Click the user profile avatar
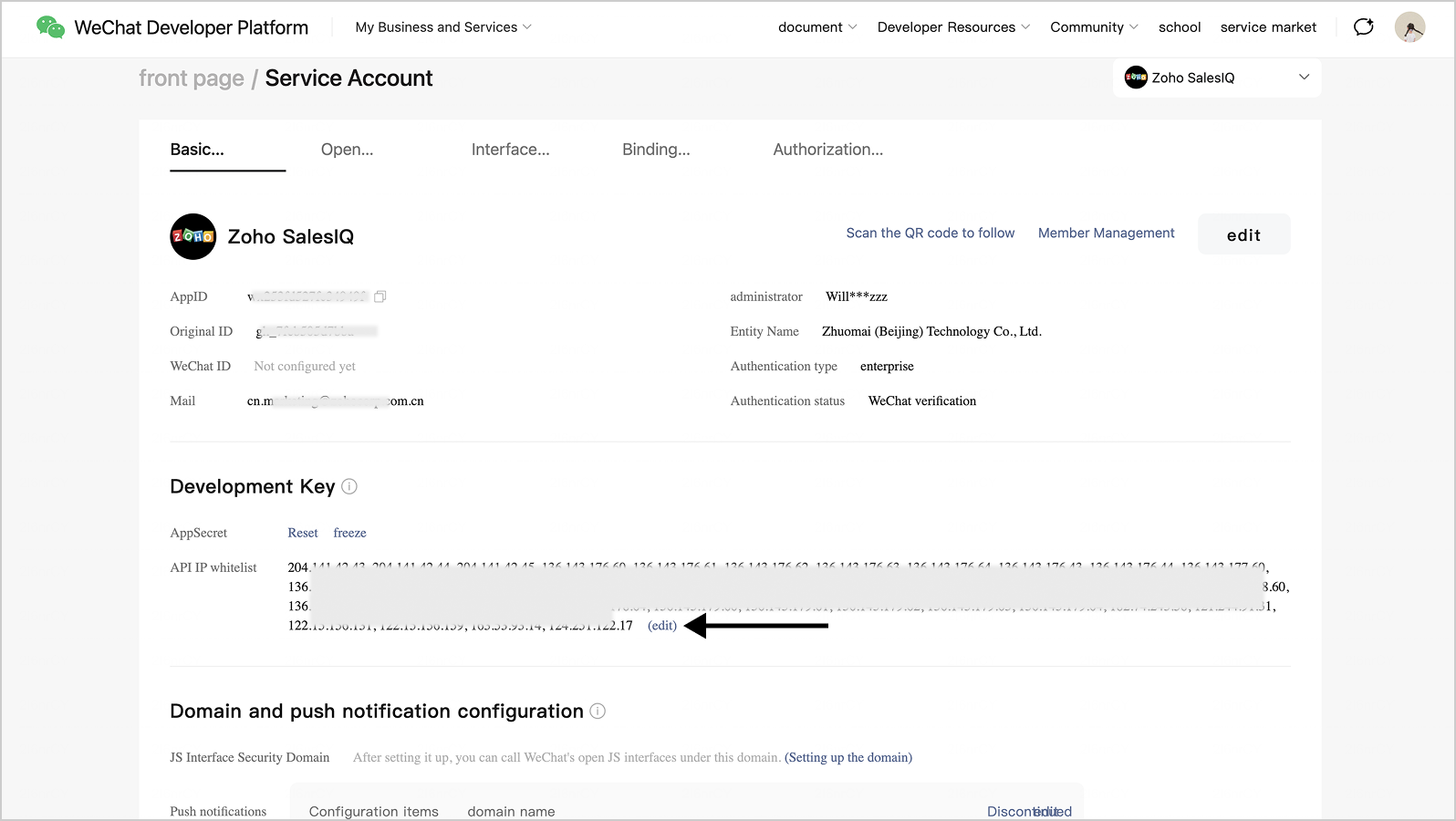This screenshot has height=821, width=1456. 1409,27
